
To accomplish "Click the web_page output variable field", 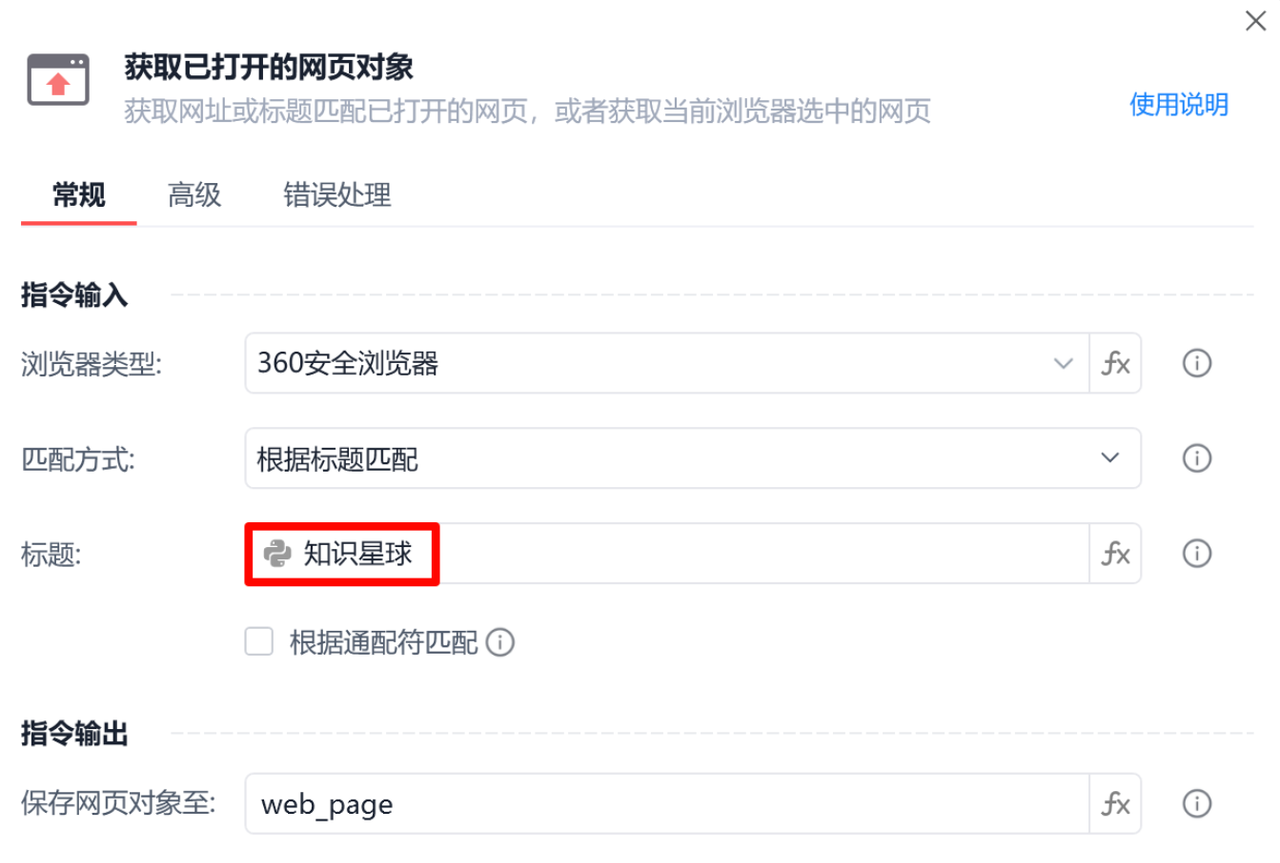I will point(665,803).
